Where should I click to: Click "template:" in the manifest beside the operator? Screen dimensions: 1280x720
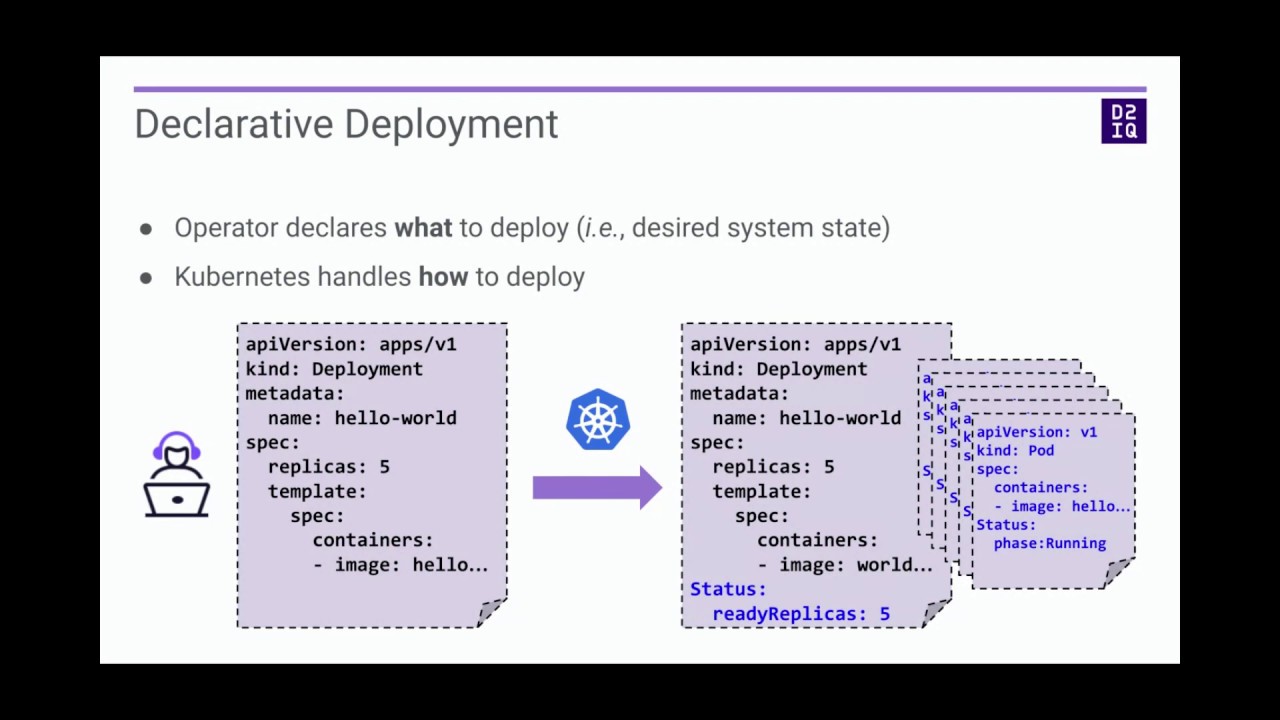[317, 491]
